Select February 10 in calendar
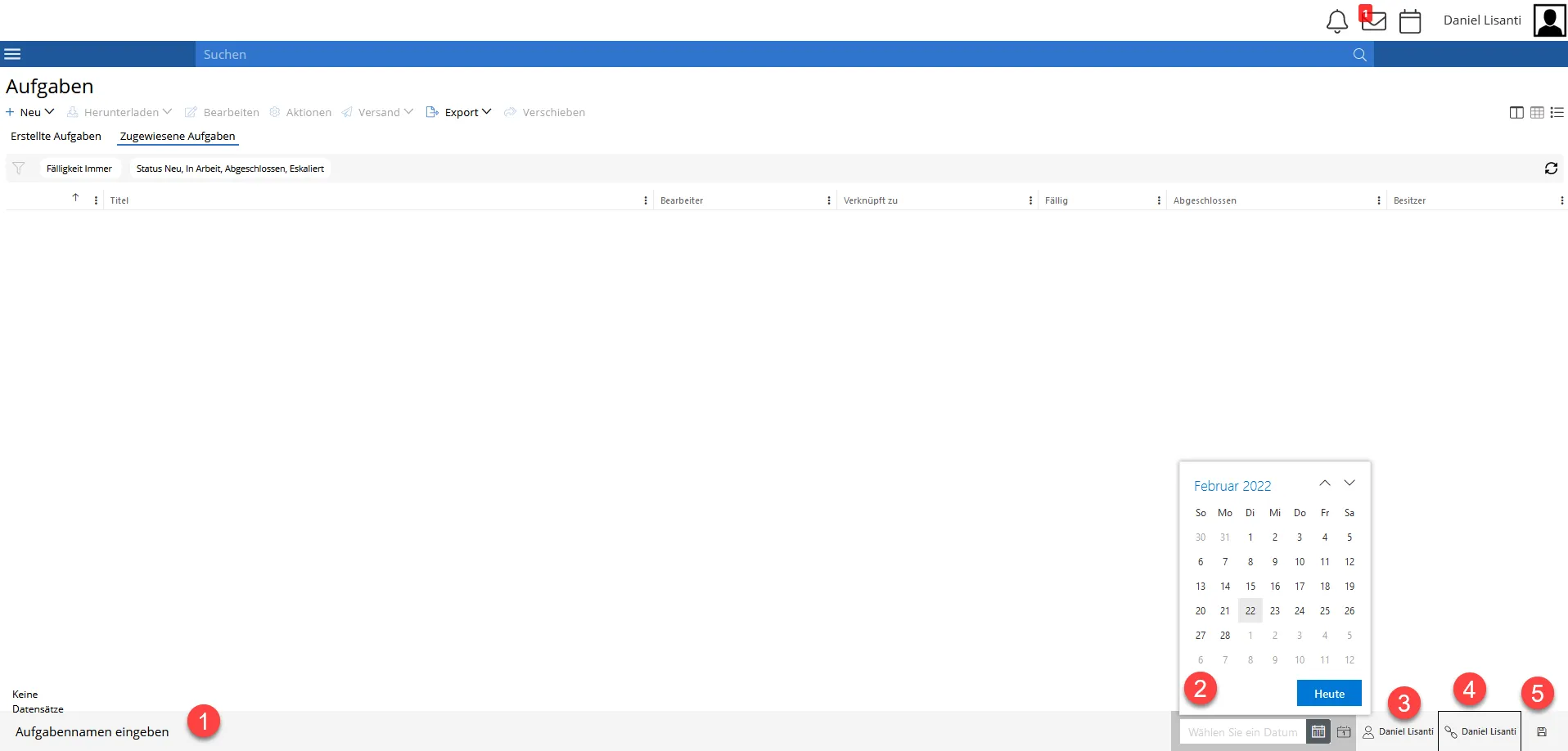The image size is (1568, 751). pyautogui.click(x=1300, y=561)
